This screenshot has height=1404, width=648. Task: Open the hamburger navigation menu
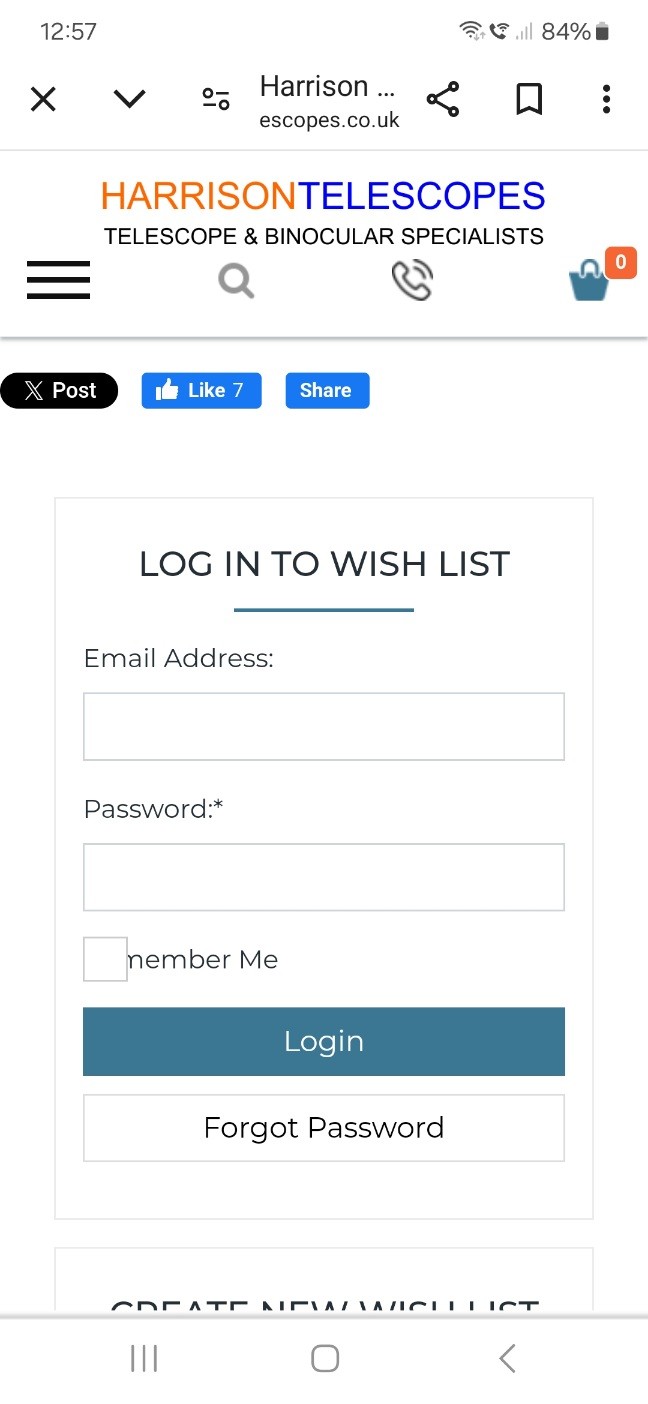(x=58, y=280)
